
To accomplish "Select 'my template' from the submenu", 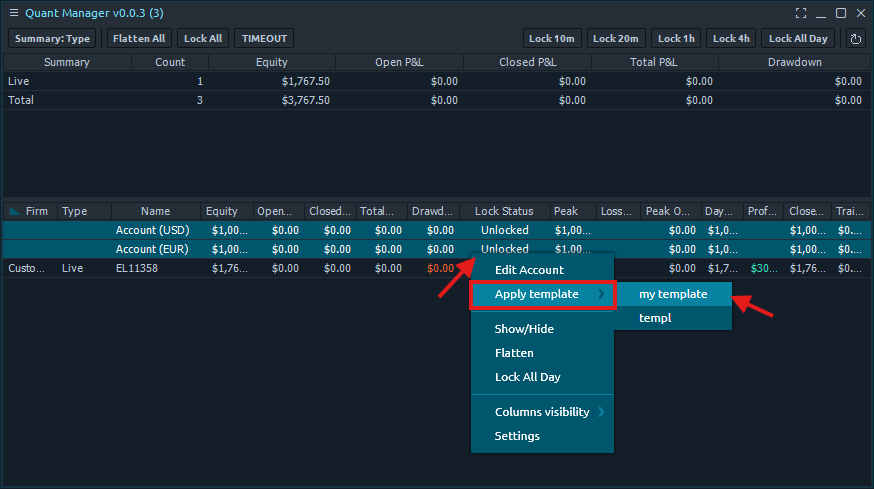I will pyautogui.click(x=673, y=294).
